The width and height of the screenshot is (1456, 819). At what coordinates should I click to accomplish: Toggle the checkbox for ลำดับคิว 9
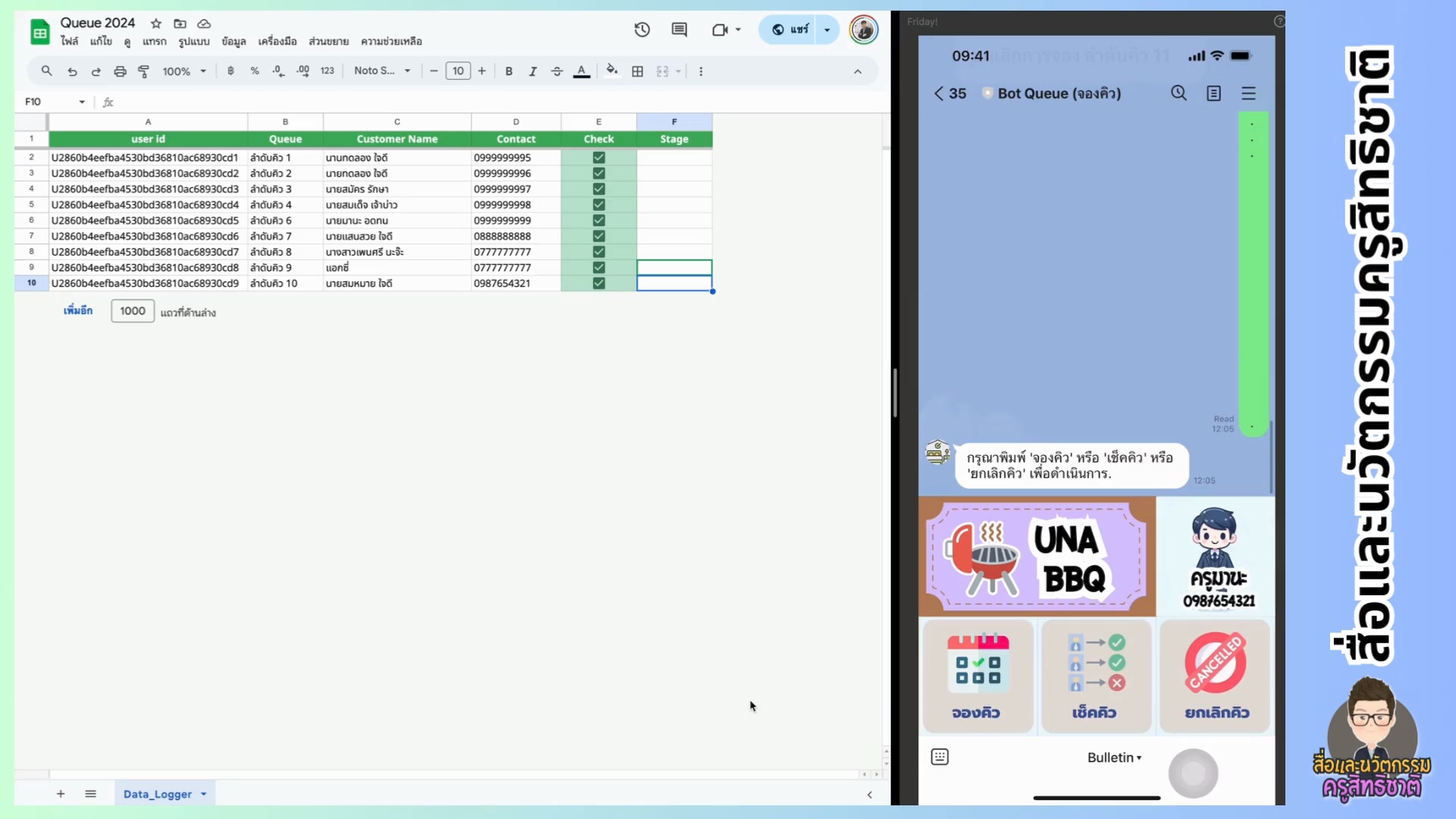(599, 268)
